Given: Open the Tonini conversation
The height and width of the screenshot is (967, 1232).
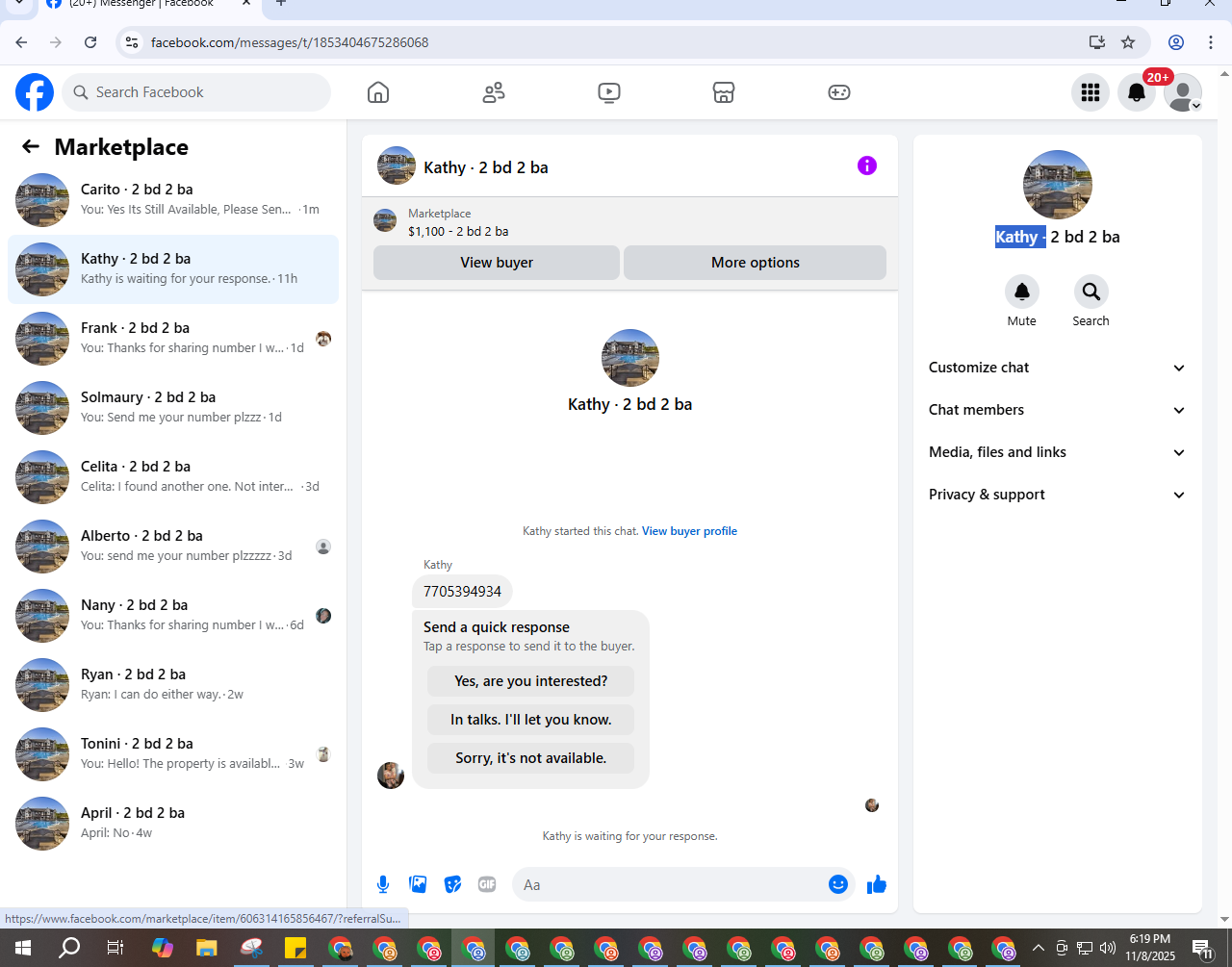Looking at the screenshot, I should 173,754.
